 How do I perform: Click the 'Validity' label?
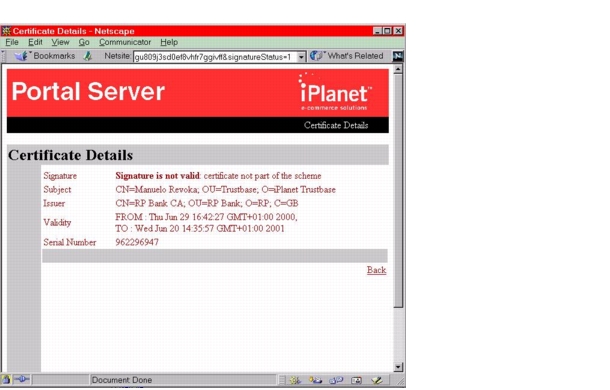[57, 223]
